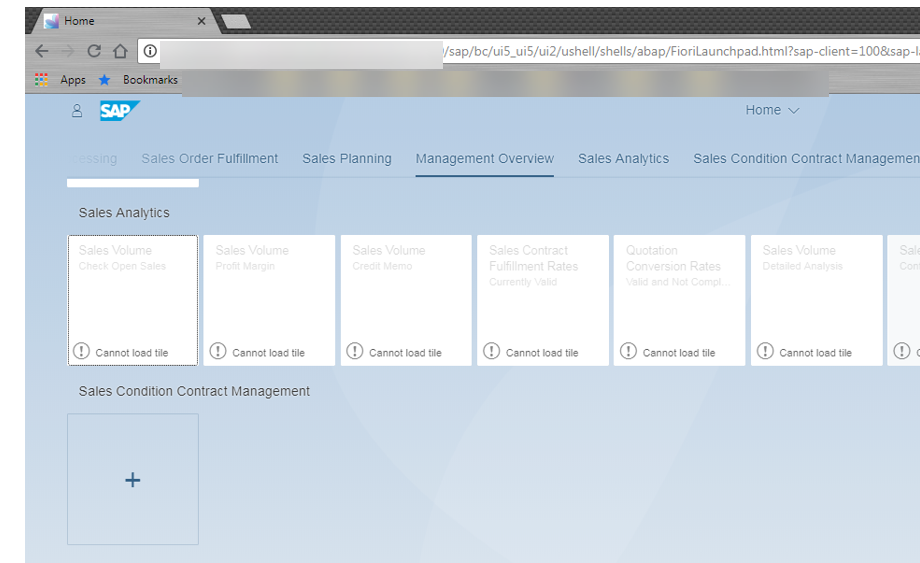Click the browser forward arrow
This screenshot has height=563, width=920.
coord(68,51)
